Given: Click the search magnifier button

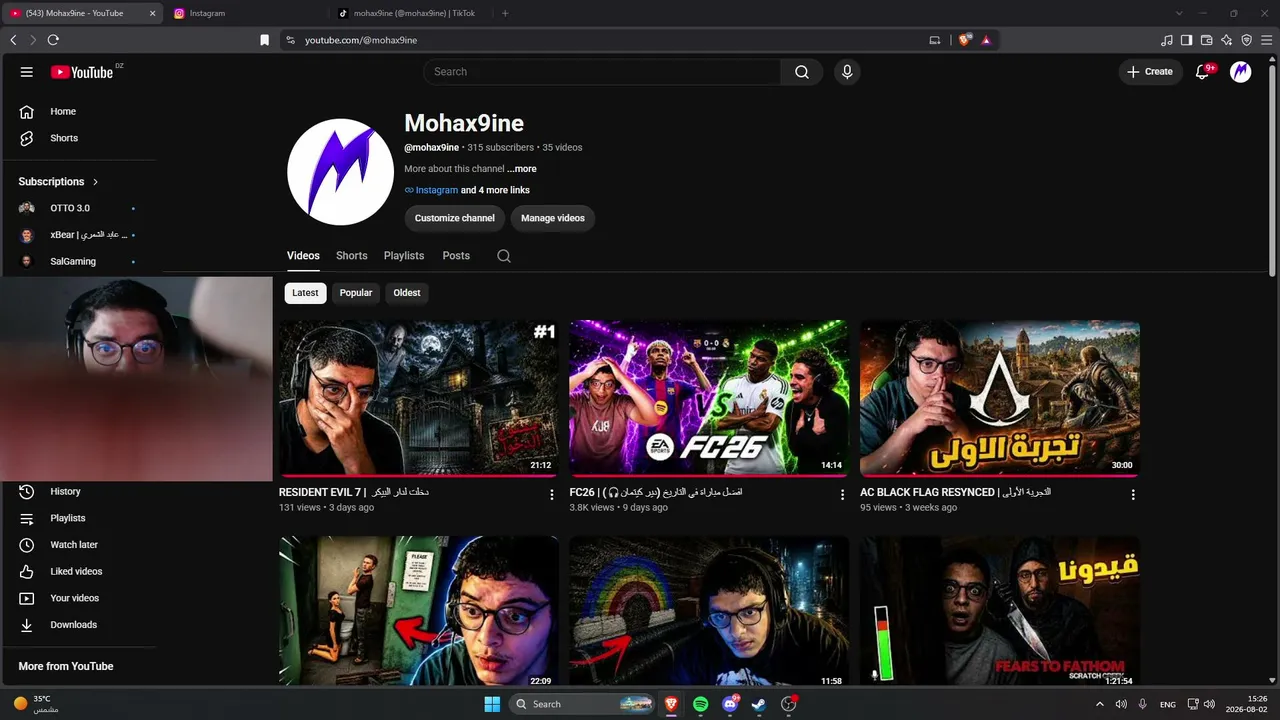Looking at the screenshot, I should point(802,72).
